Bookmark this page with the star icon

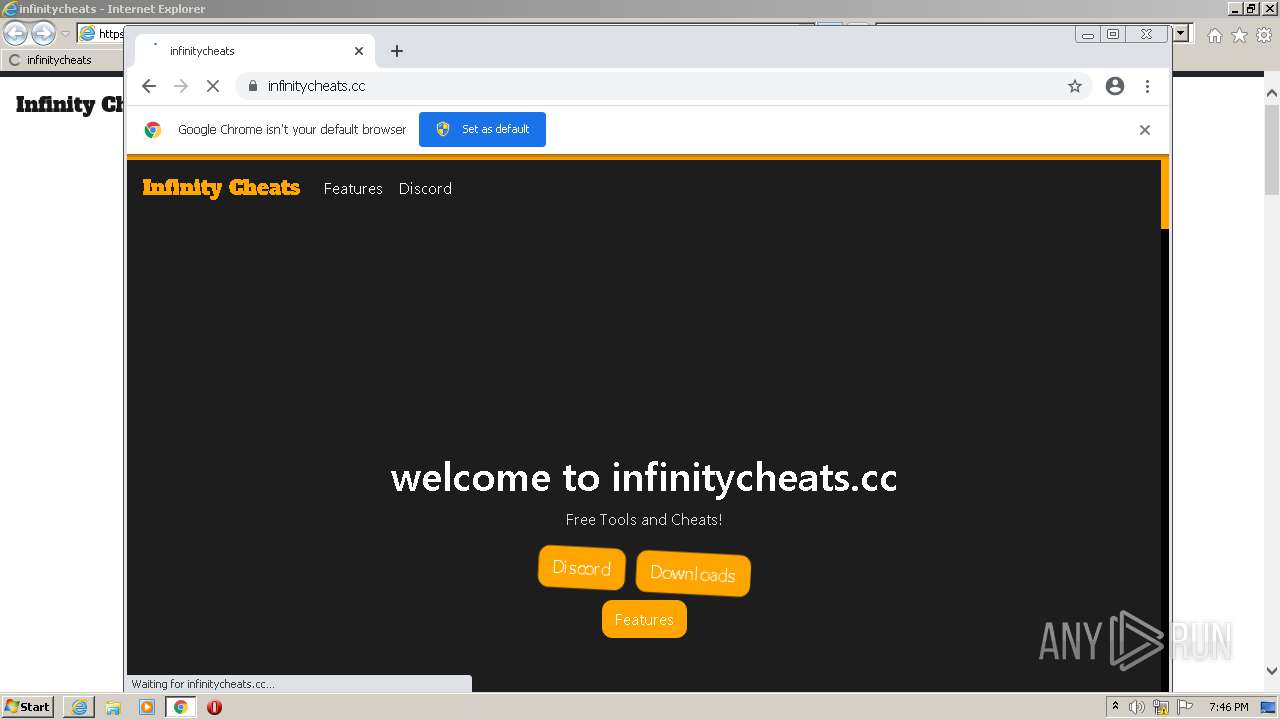(x=1075, y=86)
